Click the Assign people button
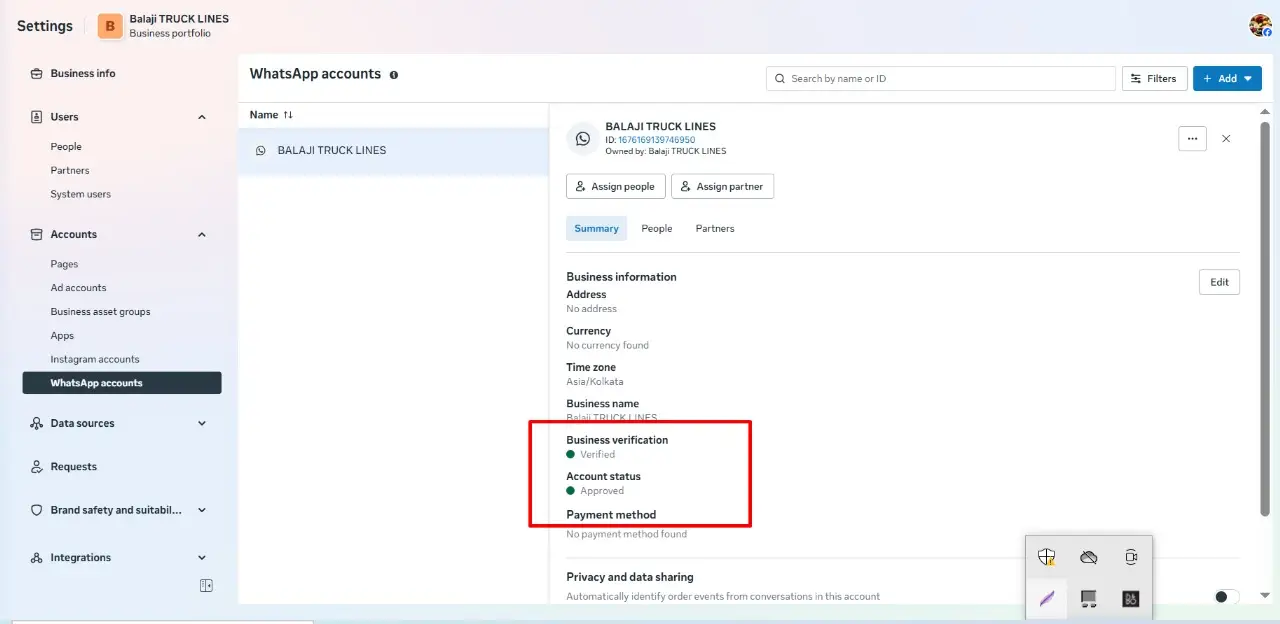The height and width of the screenshot is (624, 1280). (x=616, y=186)
